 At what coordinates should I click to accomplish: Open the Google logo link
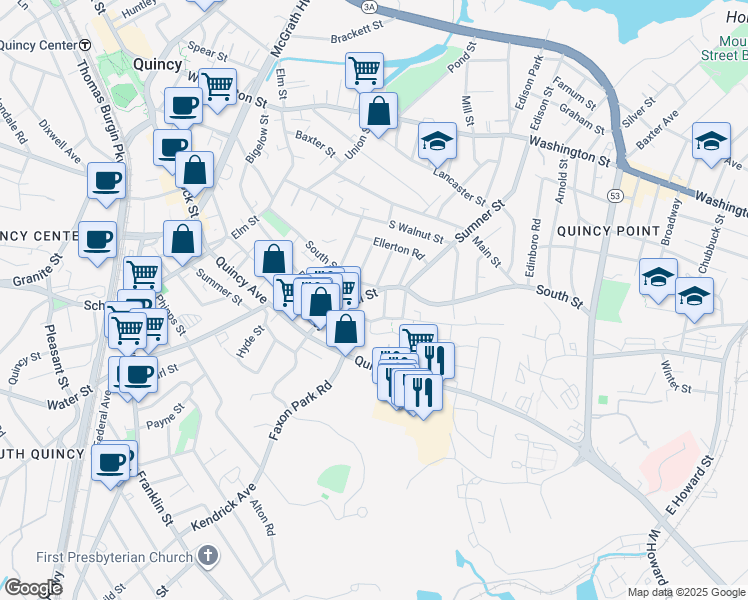point(33,588)
